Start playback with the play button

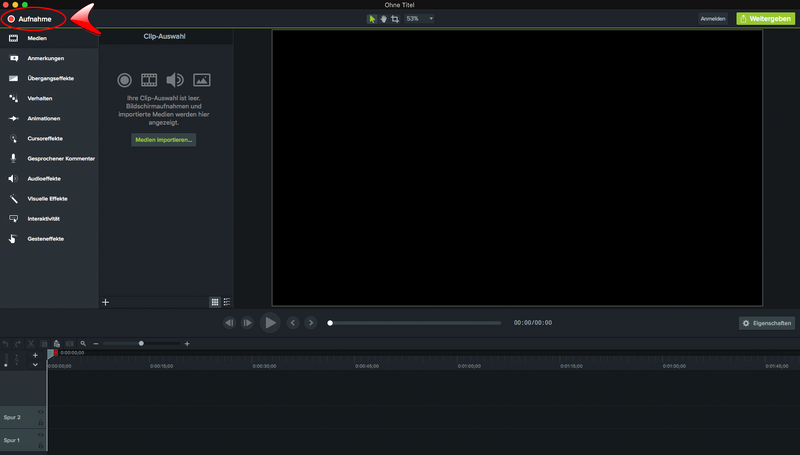270,323
